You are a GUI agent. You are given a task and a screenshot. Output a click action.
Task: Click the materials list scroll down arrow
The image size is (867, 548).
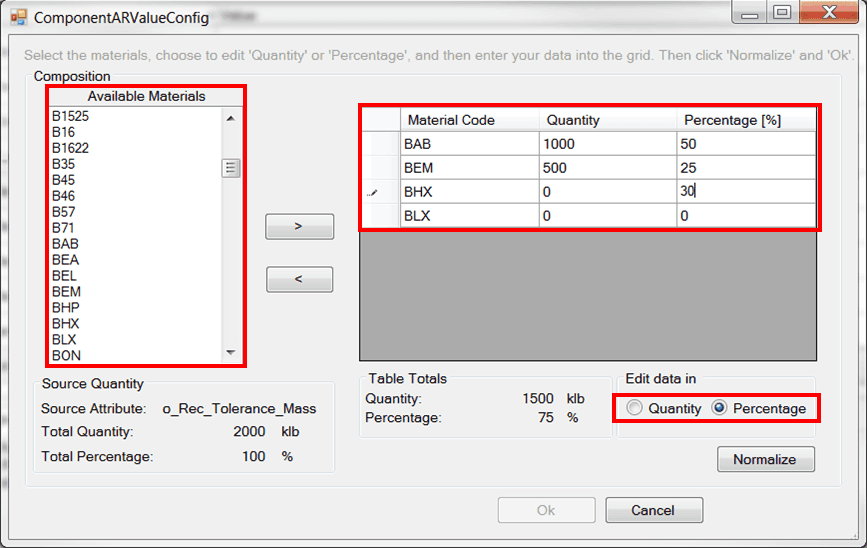pos(231,353)
